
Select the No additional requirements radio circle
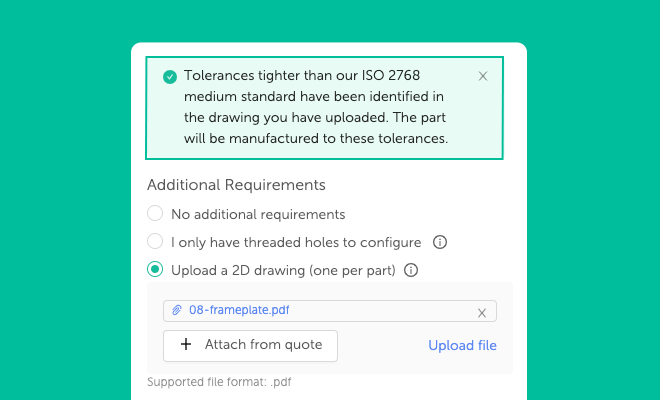point(155,213)
